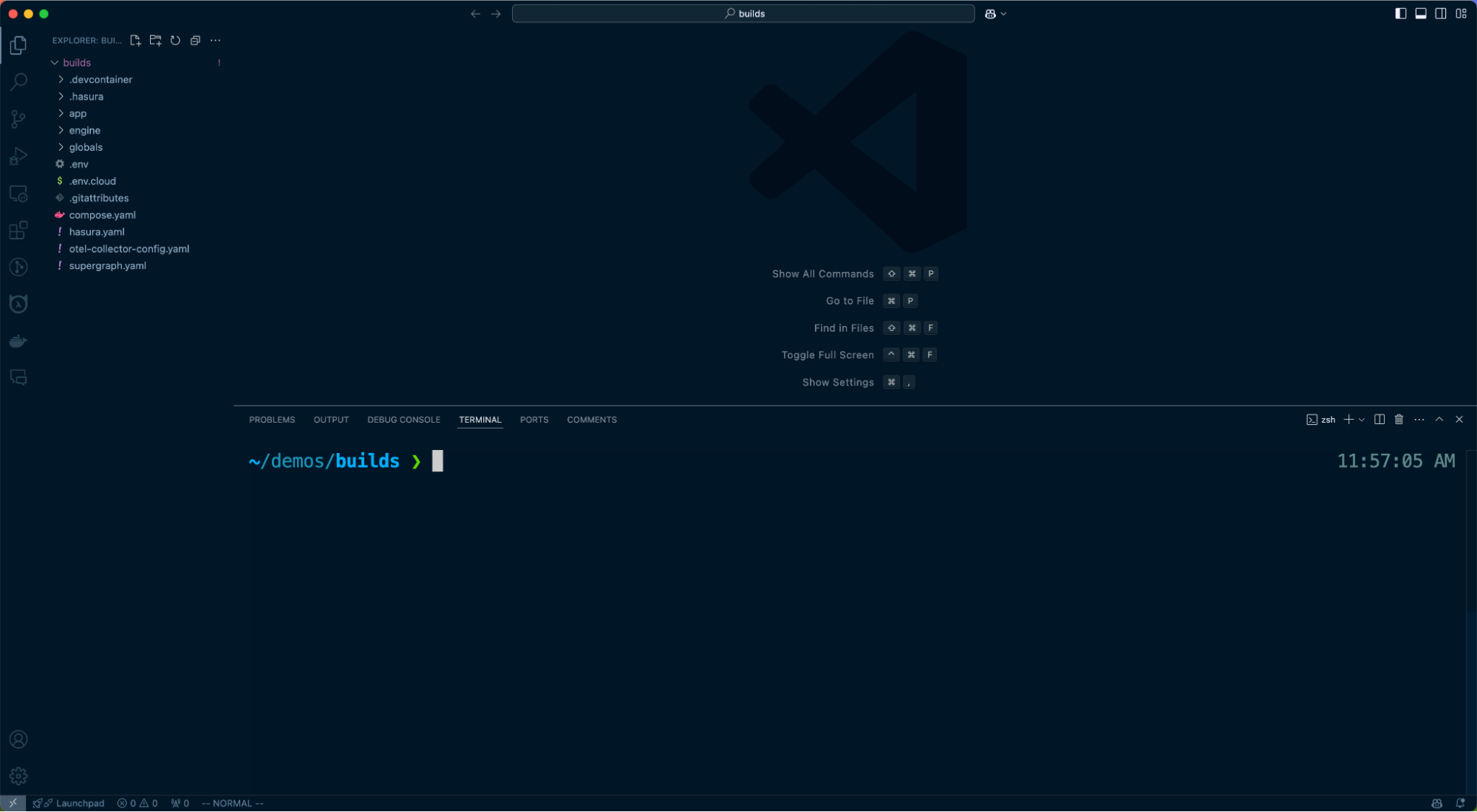Open new terminal profile dropdown arrow
This screenshot has width=1477, height=812.
pos(1361,420)
